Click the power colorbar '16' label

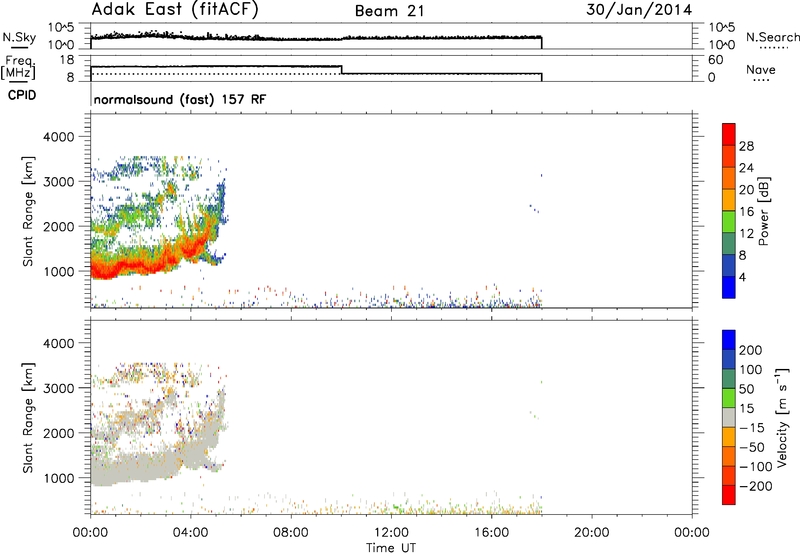[746, 211]
